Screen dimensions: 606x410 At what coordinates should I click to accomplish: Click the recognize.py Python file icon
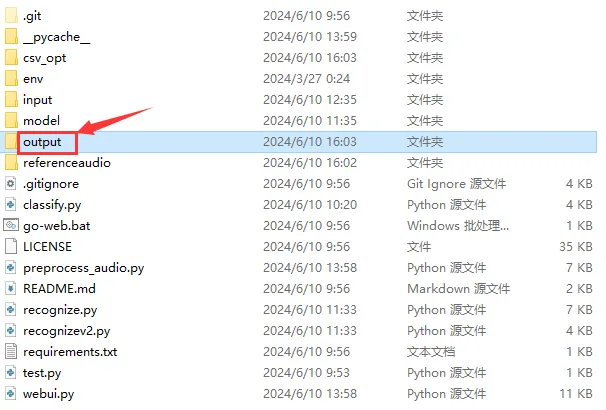click(x=11, y=310)
